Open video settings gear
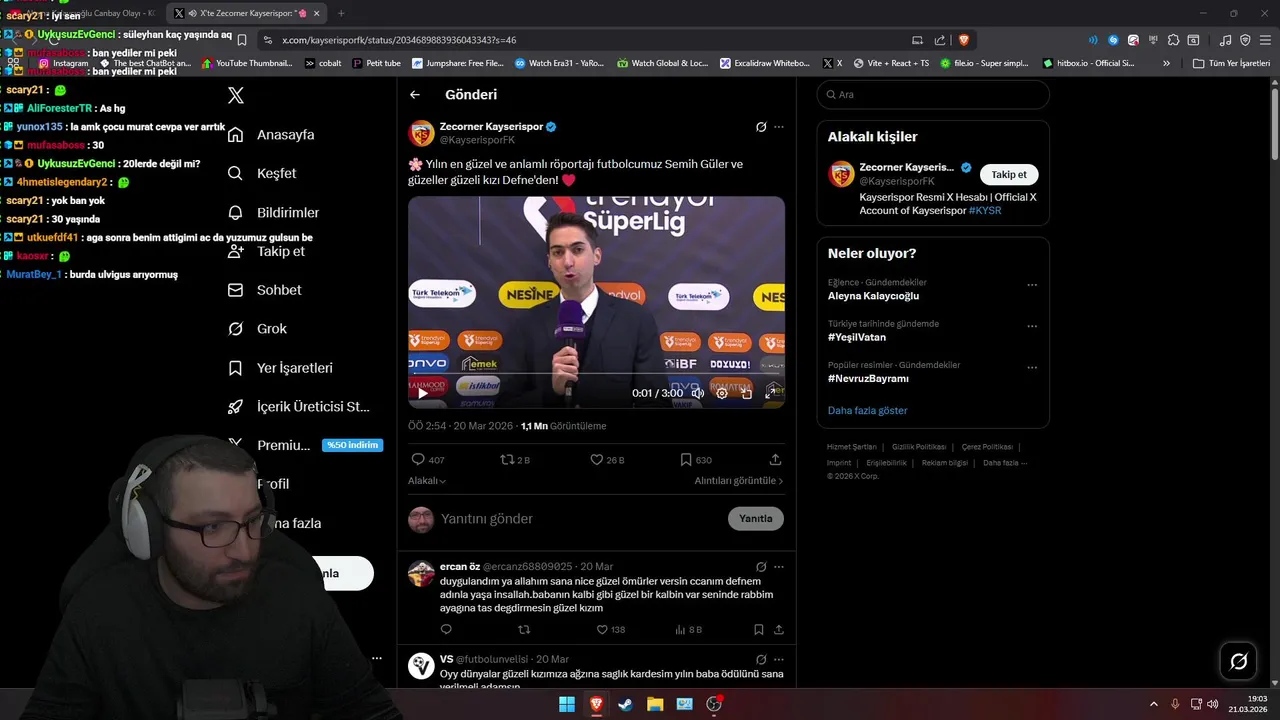 point(722,393)
